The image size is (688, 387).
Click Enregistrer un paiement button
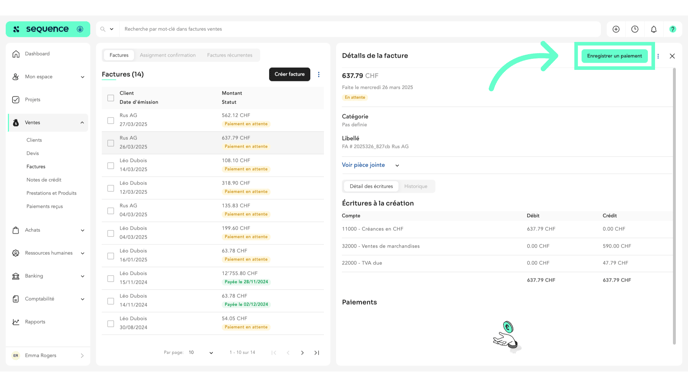[614, 56]
